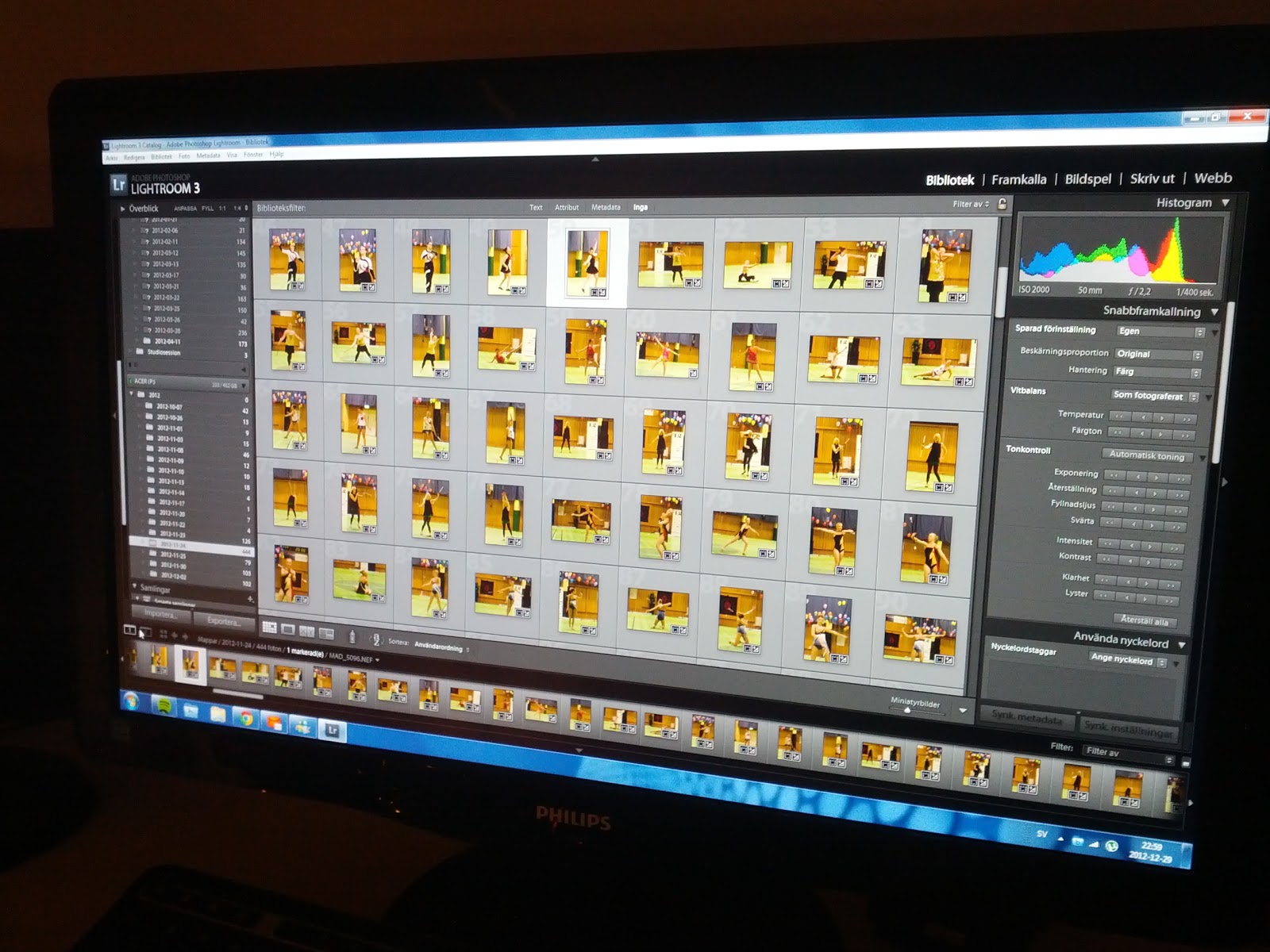Open Hantering dropdown Färg
The image size is (1270, 952).
tap(1157, 372)
